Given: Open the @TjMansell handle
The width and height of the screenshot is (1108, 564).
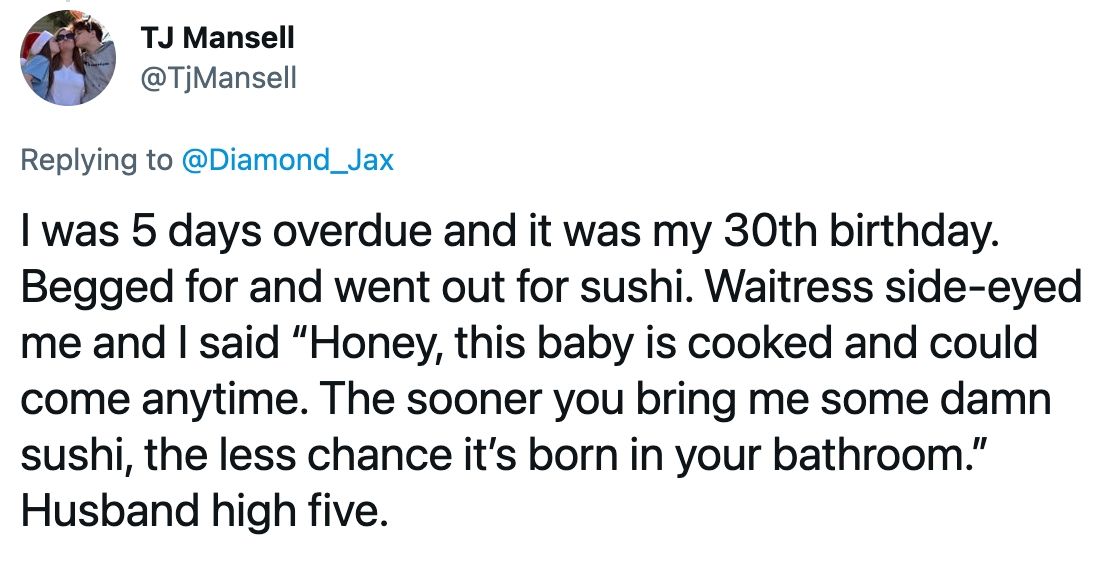Looking at the screenshot, I should (x=218, y=78).
